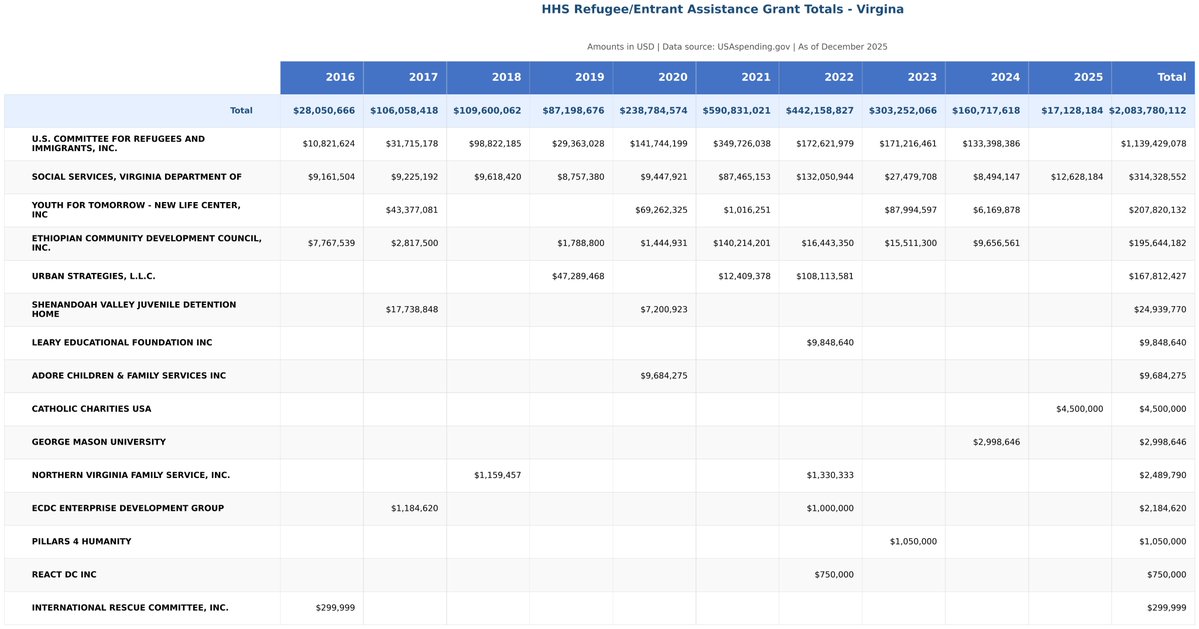Click 2025 total $17,128,184
This screenshot has width=1199, height=629.
[x=1072, y=111]
